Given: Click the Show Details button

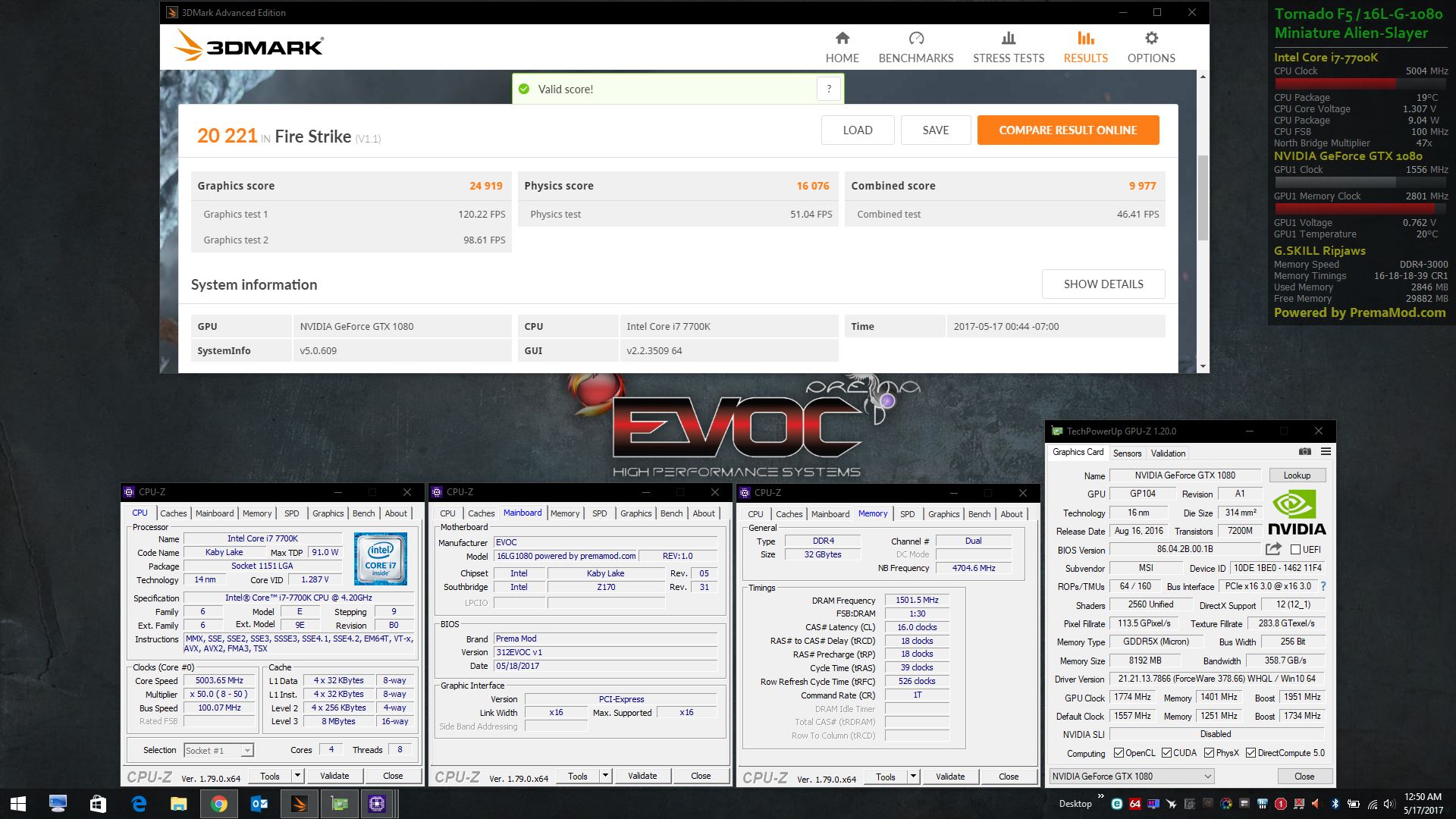Looking at the screenshot, I should point(1103,284).
